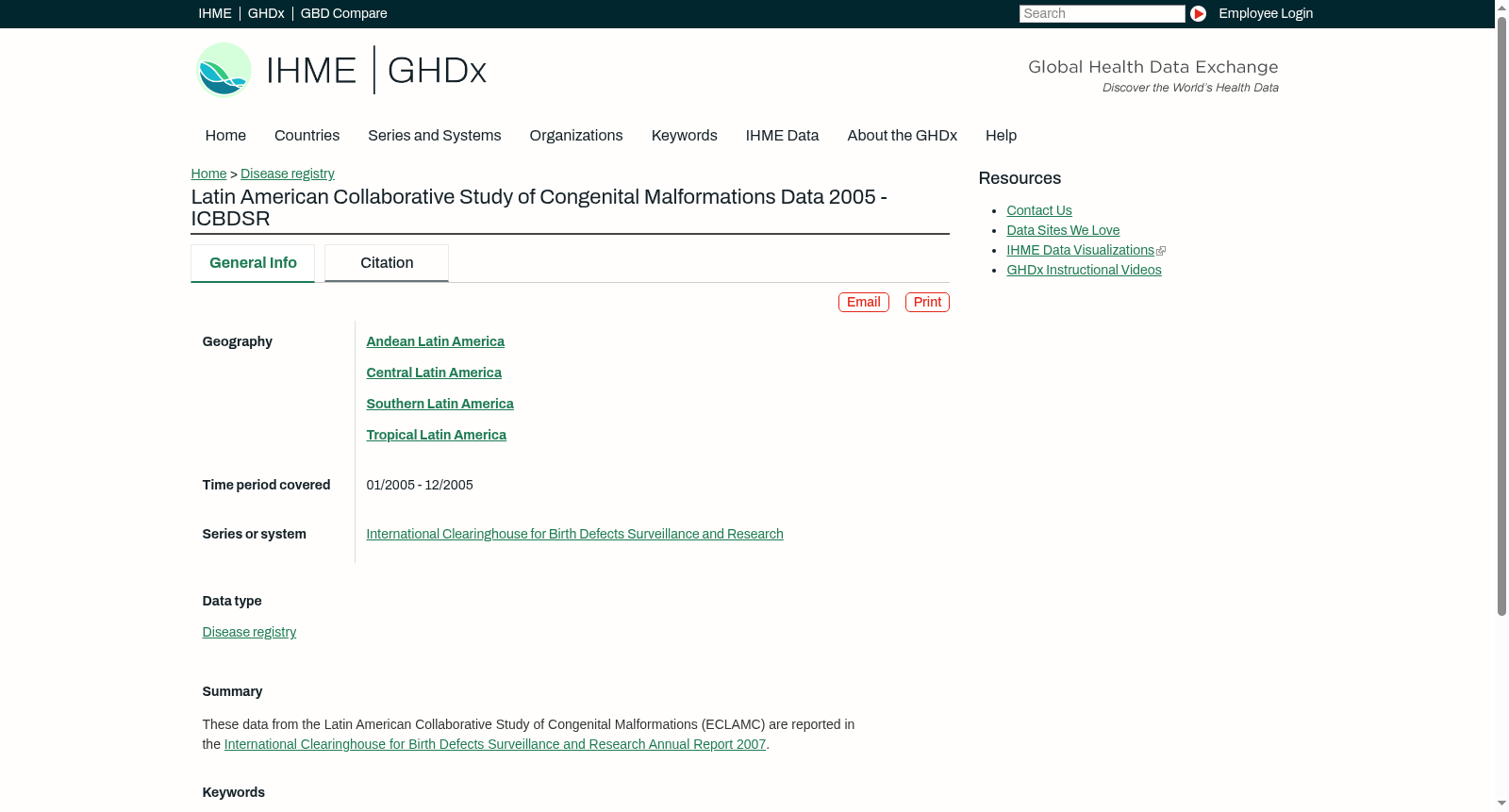This screenshot has width=1509, height=812.
Task: Click the Series or system label
Action: click(255, 534)
